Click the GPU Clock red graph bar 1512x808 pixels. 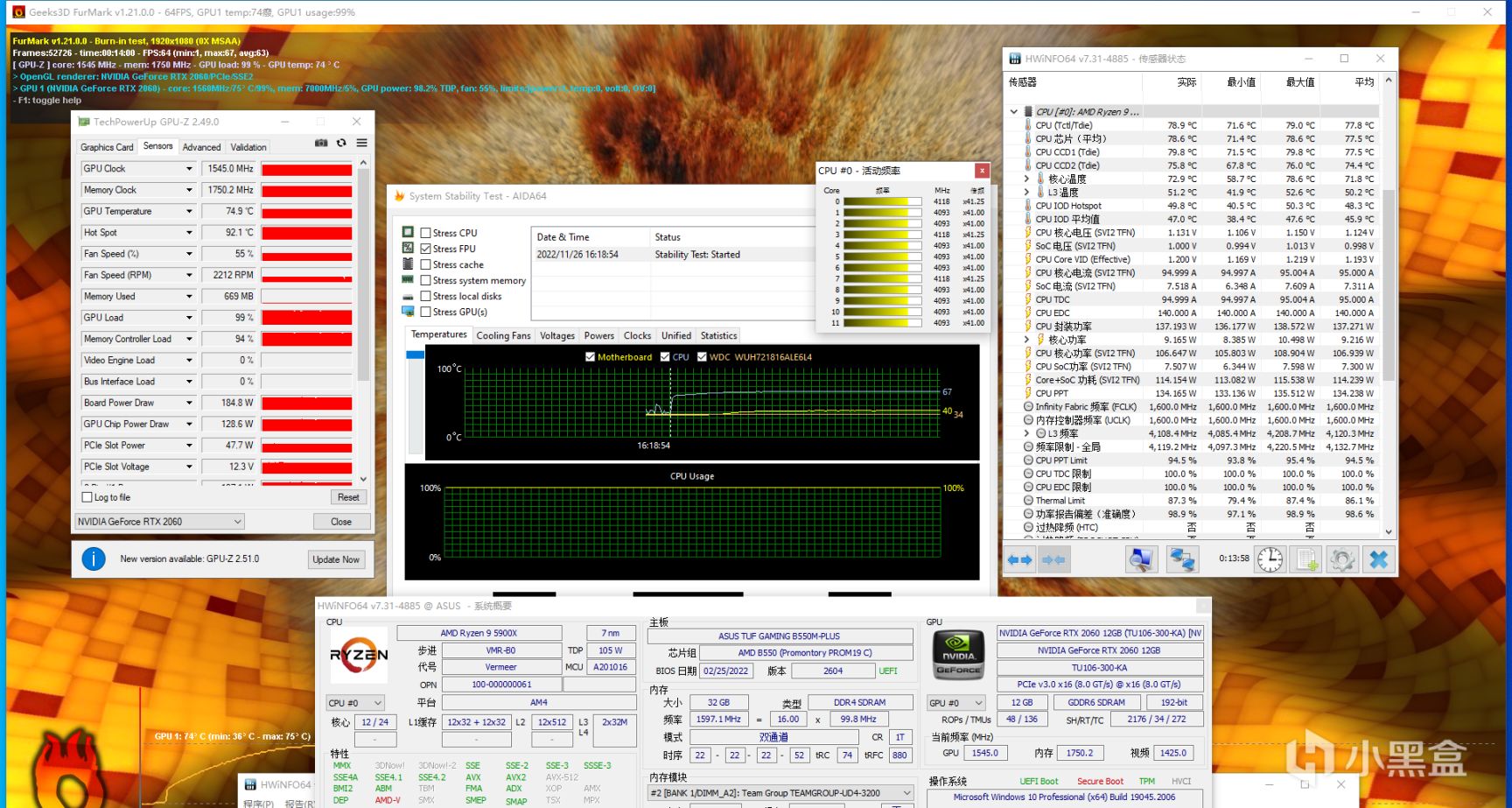pyautogui.click(x=306, y=169)
